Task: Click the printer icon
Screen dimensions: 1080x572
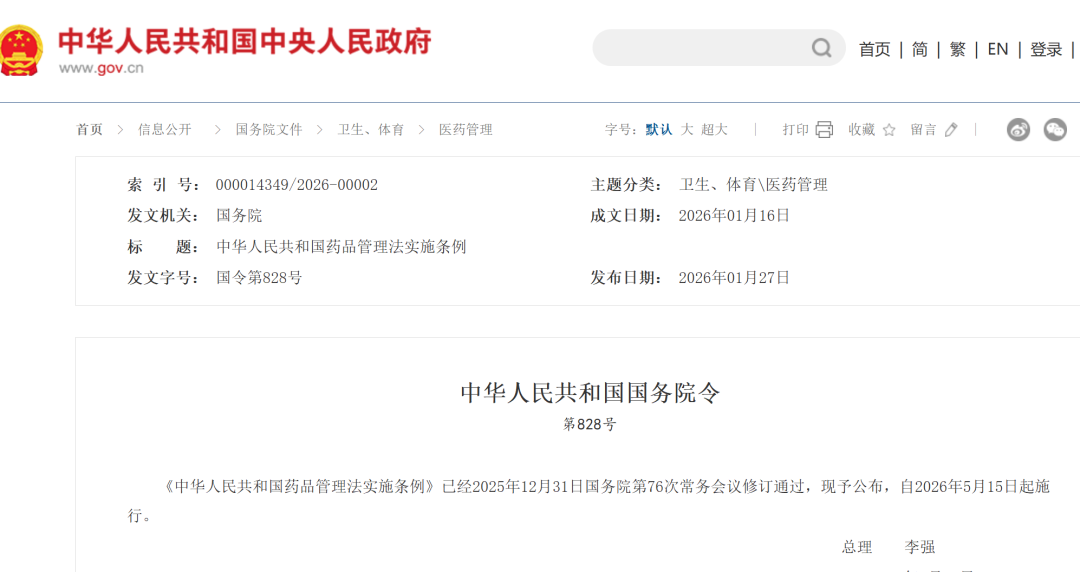Action: pos(824,130)
